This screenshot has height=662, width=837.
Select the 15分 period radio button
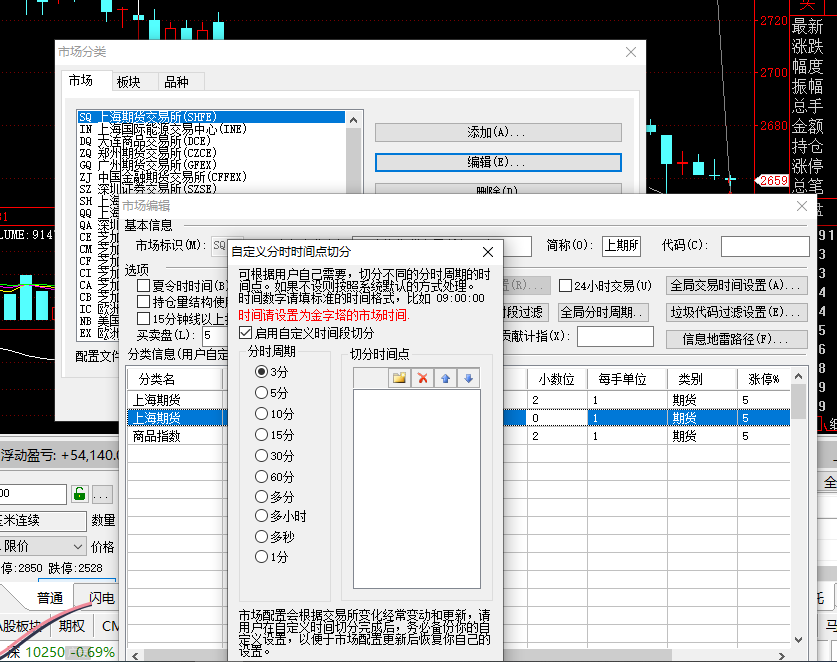262,435
